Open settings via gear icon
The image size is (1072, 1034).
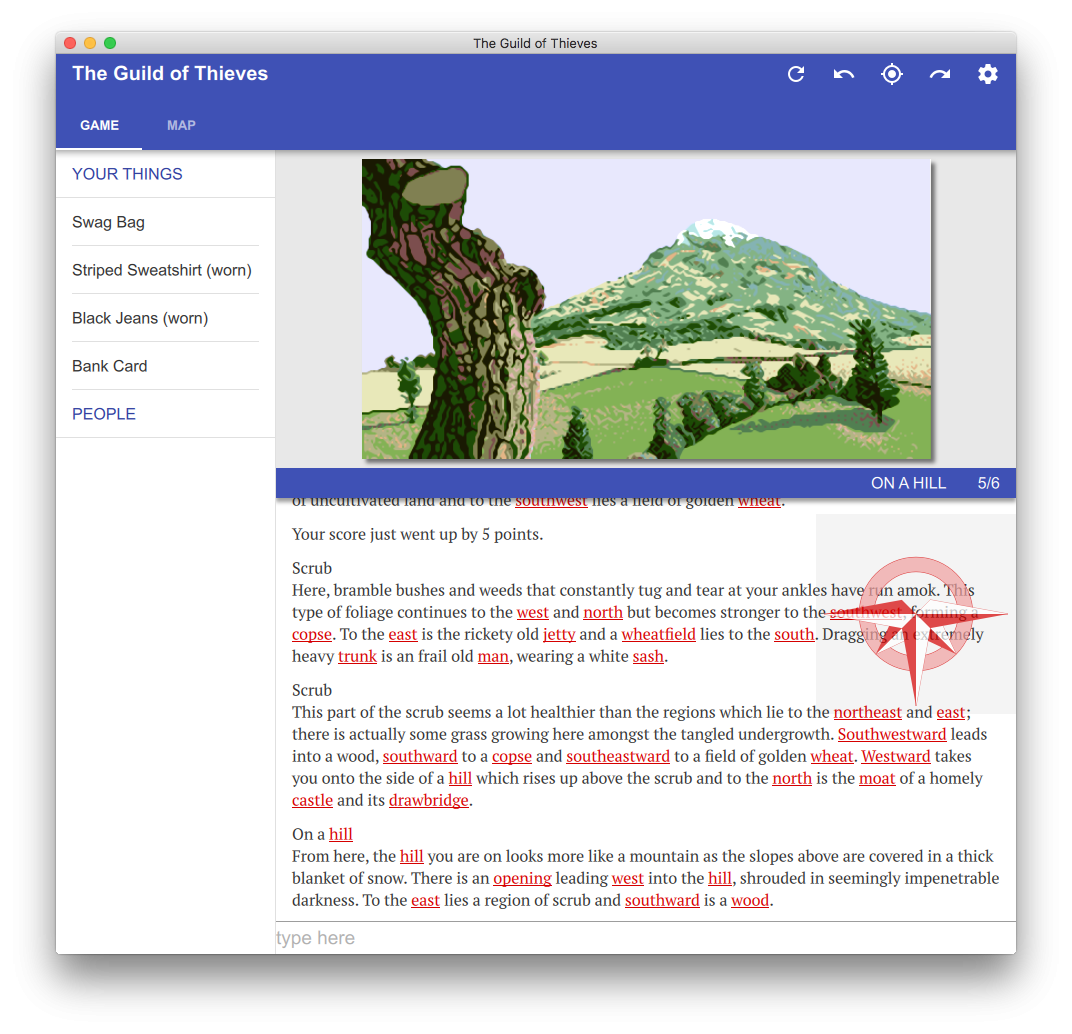pos(988,74)
